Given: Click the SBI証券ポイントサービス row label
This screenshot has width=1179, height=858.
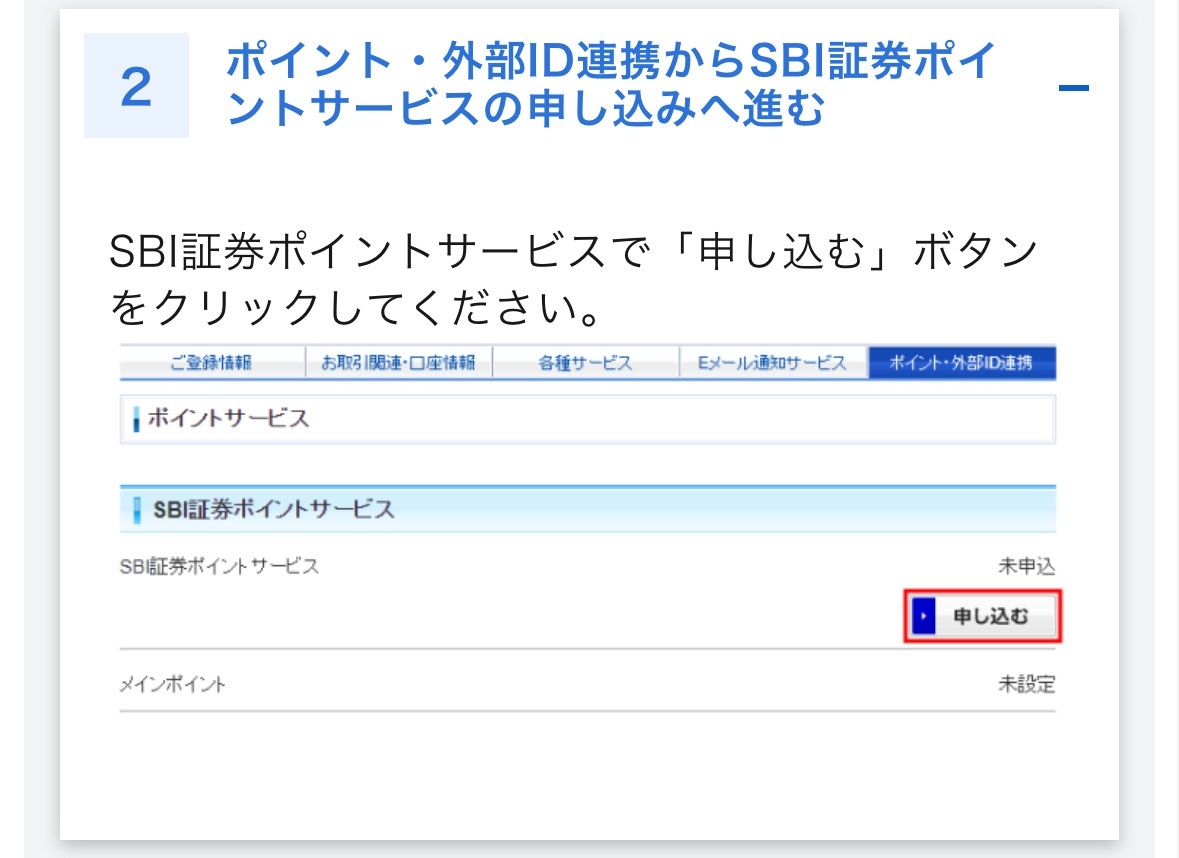Looking at the screenshot, I should [219, 566].
